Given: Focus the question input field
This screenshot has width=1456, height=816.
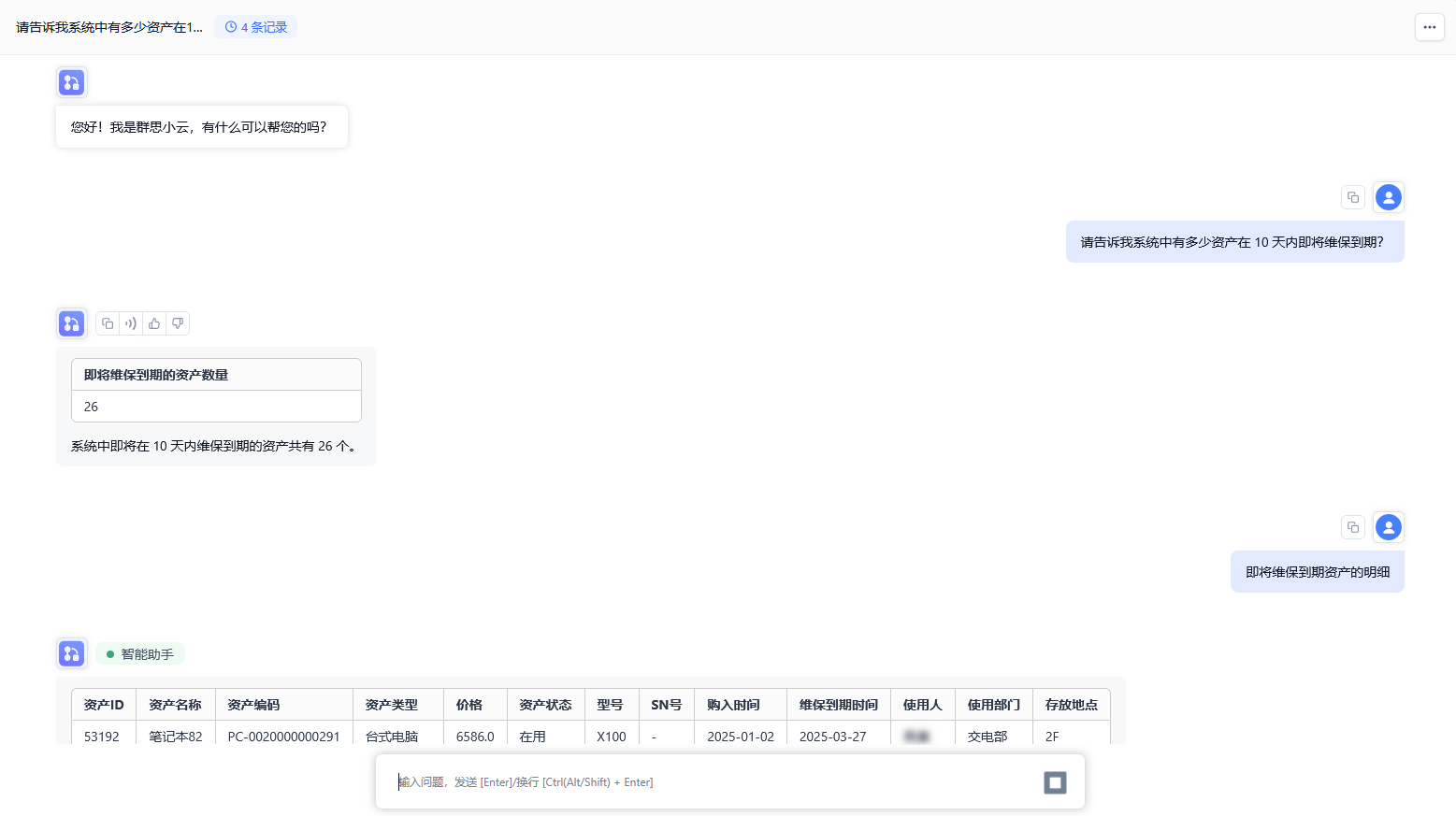Looking at the screenshot, I should coord(711,782).
